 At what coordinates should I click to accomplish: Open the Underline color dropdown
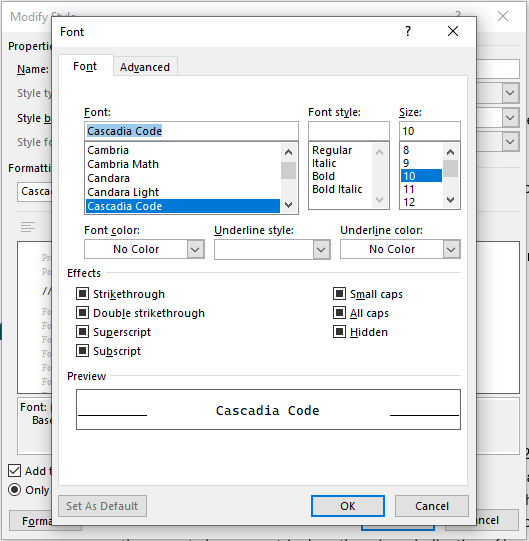451,249
